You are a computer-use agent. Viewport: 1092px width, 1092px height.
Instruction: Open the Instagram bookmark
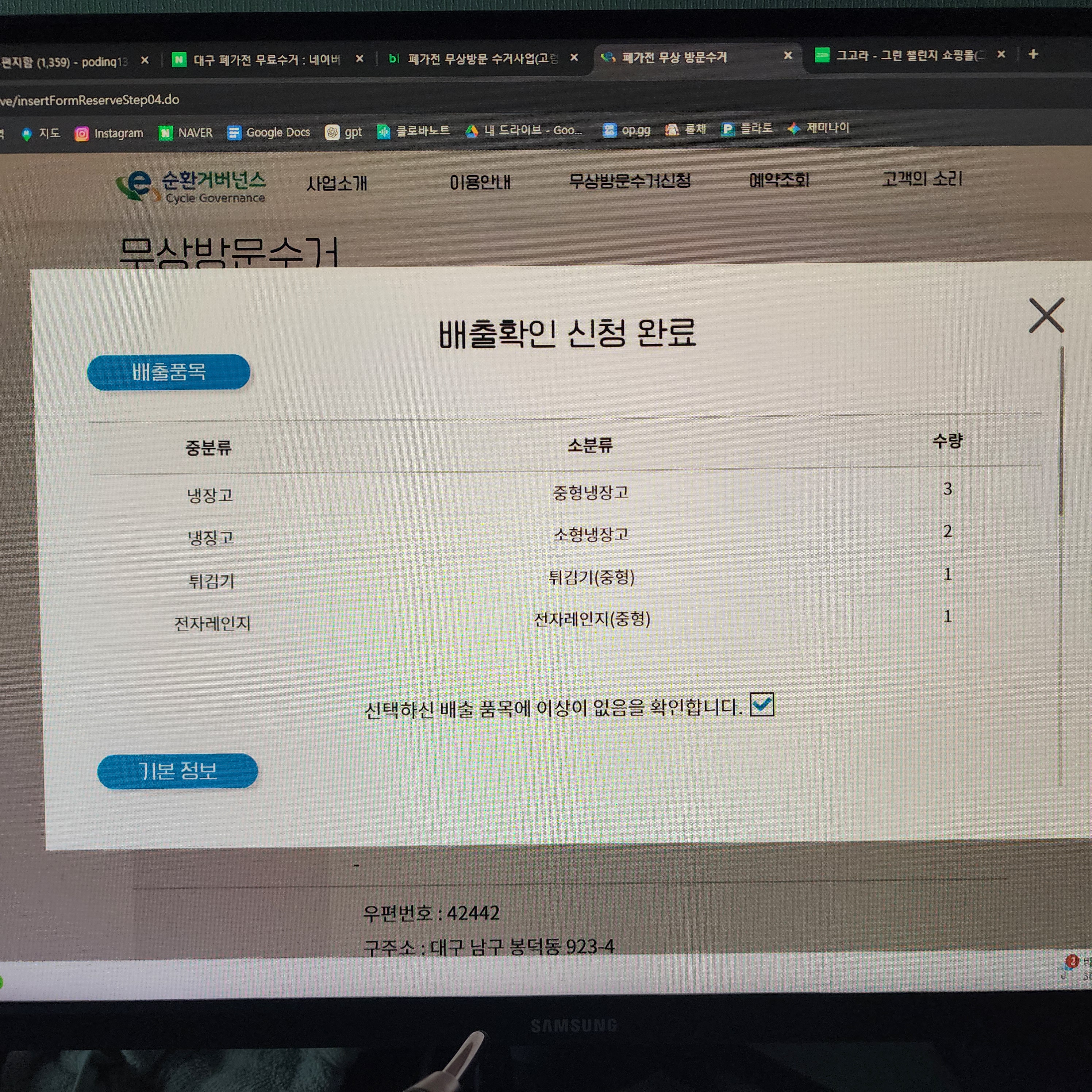tap(108, 133)
